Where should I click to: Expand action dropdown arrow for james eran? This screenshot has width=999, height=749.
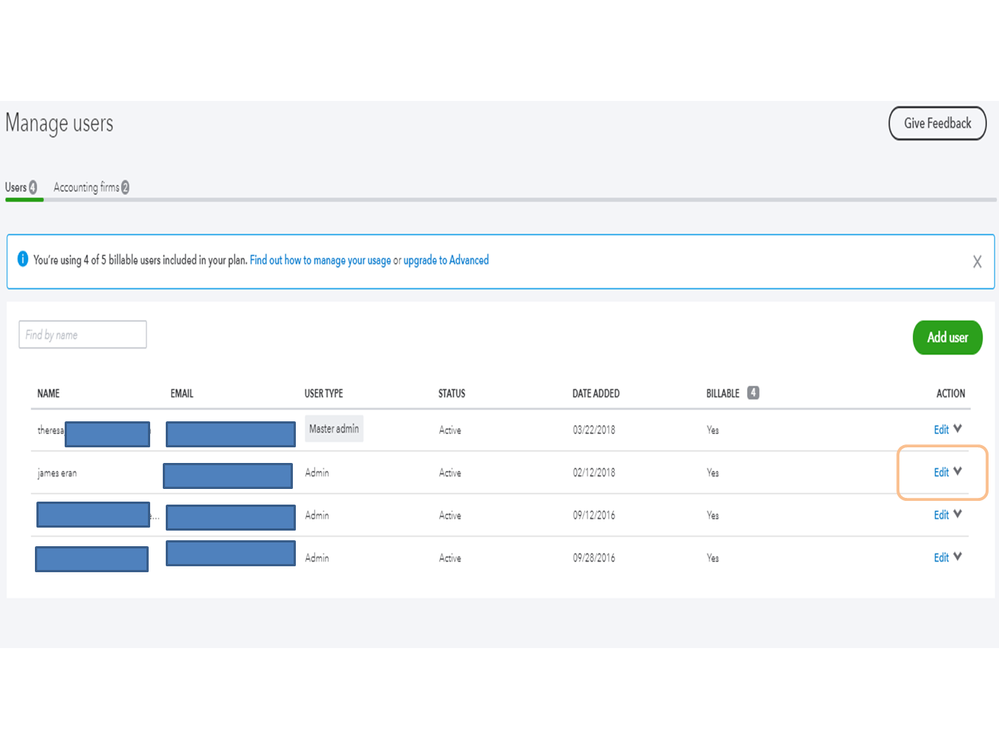(x=958, y=472)
